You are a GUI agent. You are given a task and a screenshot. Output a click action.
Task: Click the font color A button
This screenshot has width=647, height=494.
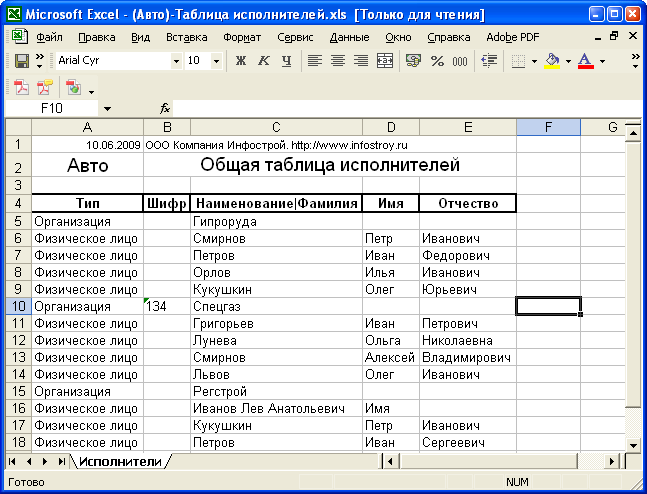584,61
